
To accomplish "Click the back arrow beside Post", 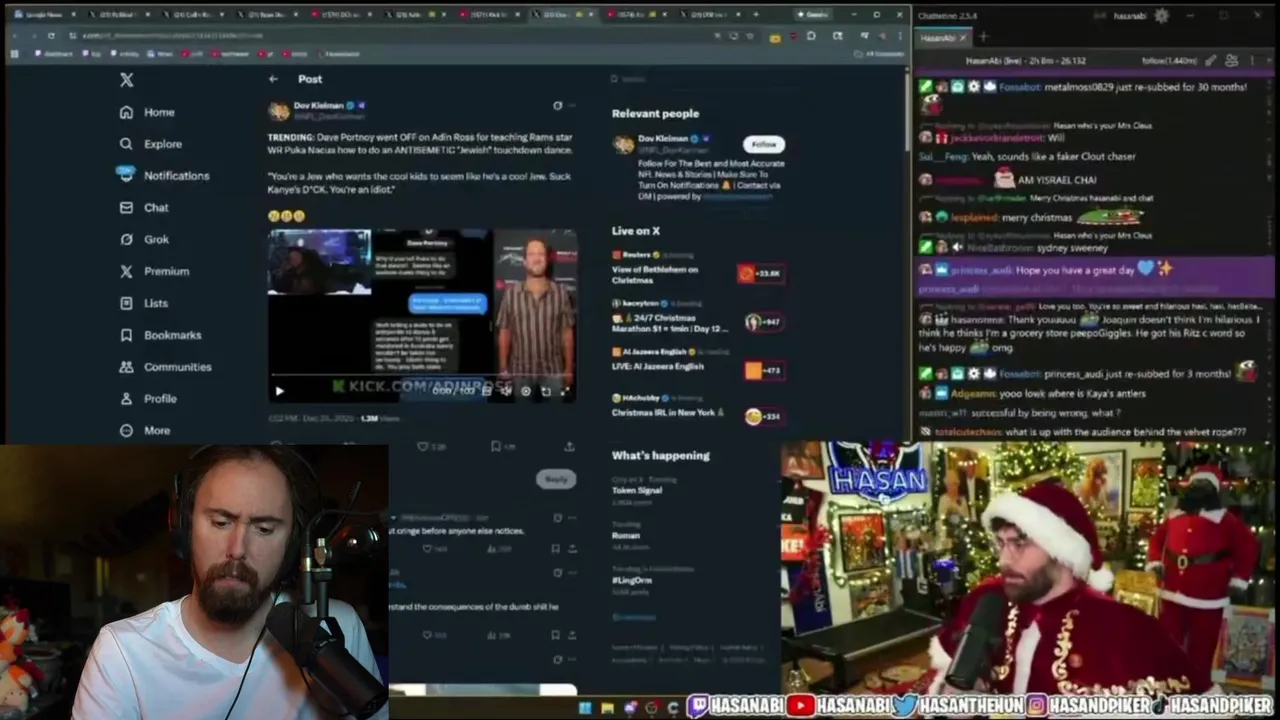I will click(273, 79).
